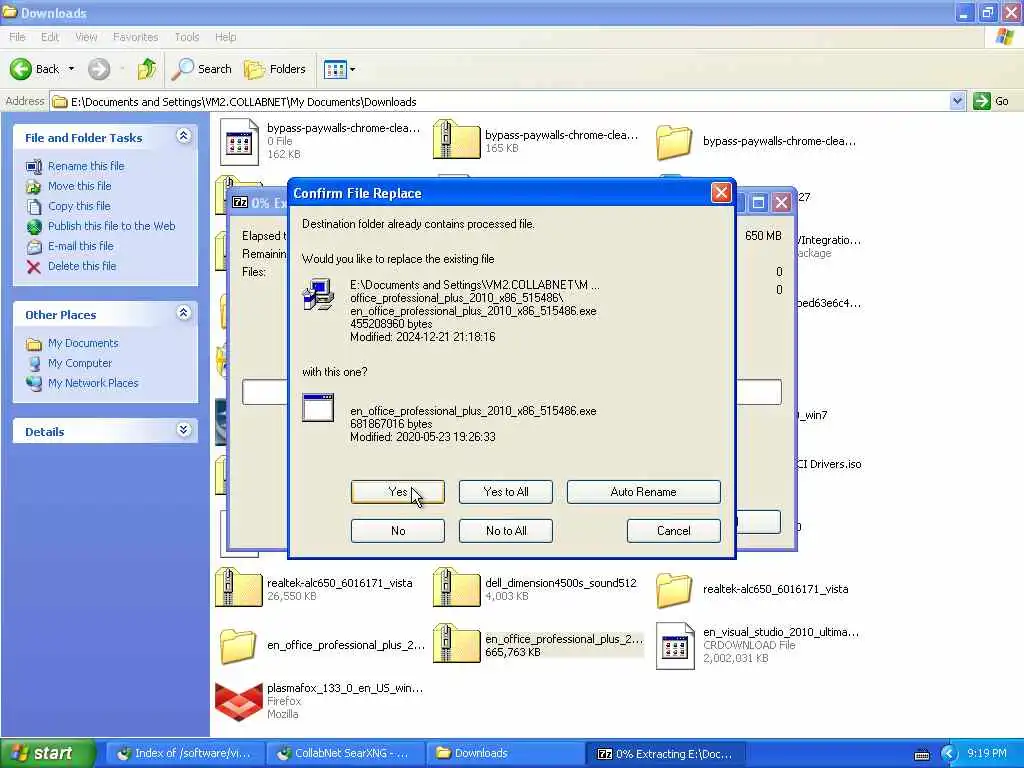The width and height of the screenshot is (1024, 768).
Task: Select en_office_professional_plus 665,763 KB zip icon
Action: (x=456, y=643)
